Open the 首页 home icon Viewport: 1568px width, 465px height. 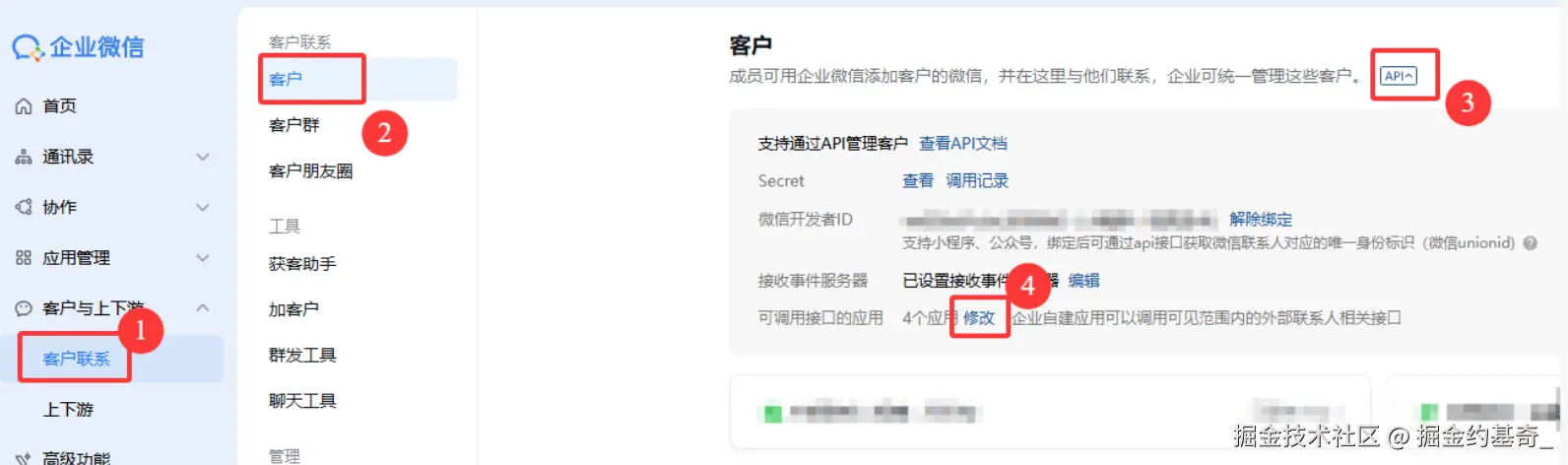24,106
